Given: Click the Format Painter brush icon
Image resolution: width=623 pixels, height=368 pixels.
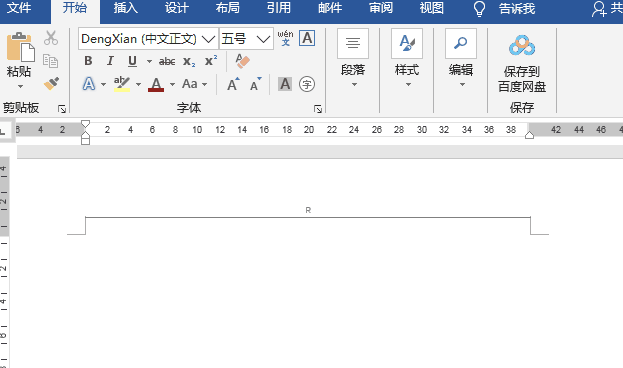Looking at the screenshot, I should pos(51,83).
